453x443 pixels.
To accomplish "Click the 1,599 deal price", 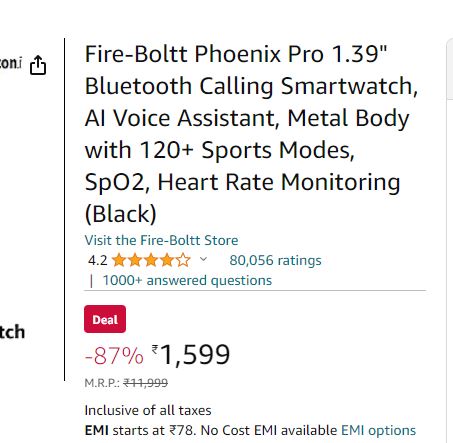I will click(x=195, y=355).
